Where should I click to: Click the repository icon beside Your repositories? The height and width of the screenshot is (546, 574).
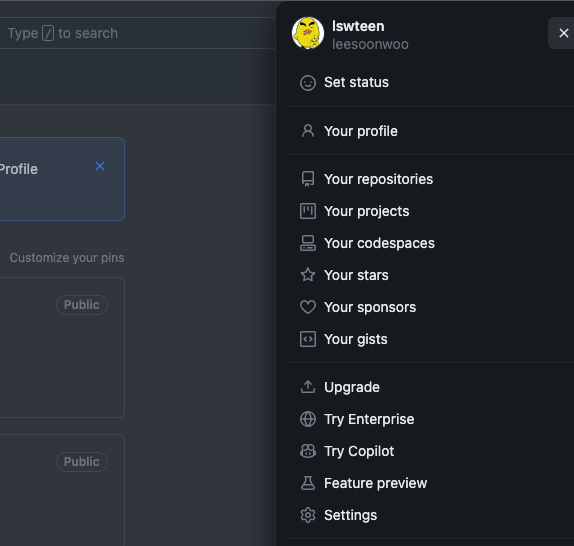pyautogui.click(x=308, y=179)
